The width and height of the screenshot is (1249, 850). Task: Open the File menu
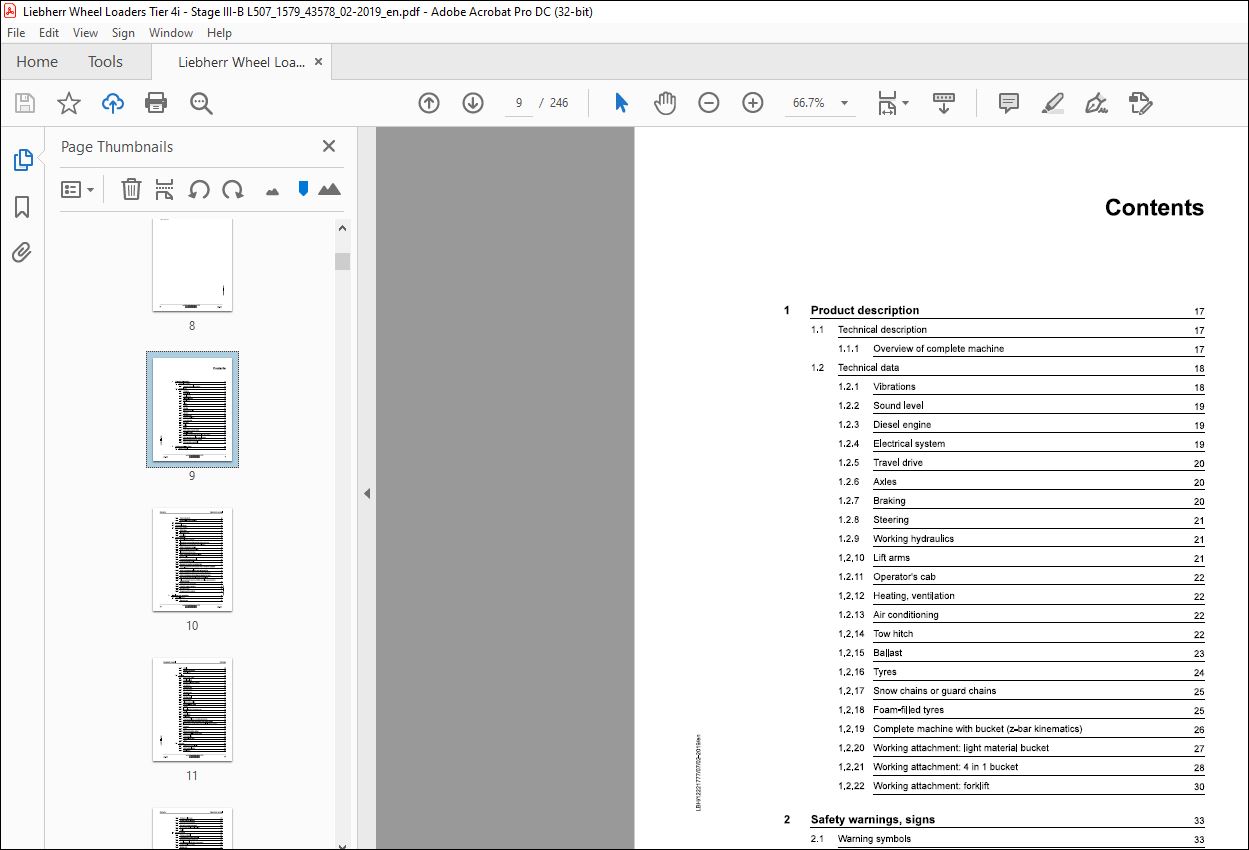tap(16, 33)
